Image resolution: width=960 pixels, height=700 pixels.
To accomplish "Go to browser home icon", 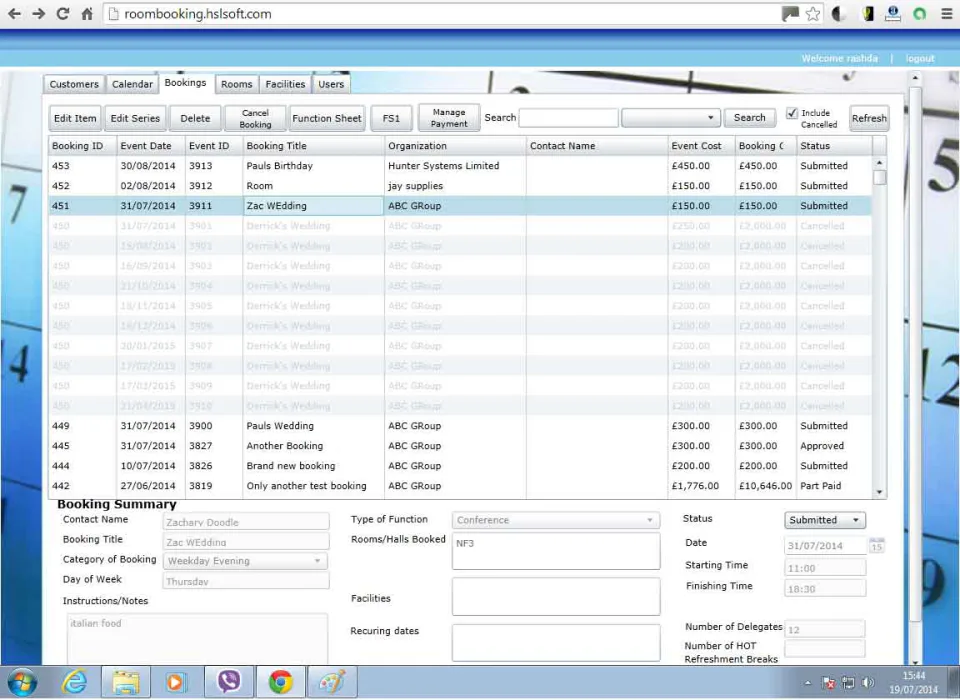I will click(x=87, y=13).
